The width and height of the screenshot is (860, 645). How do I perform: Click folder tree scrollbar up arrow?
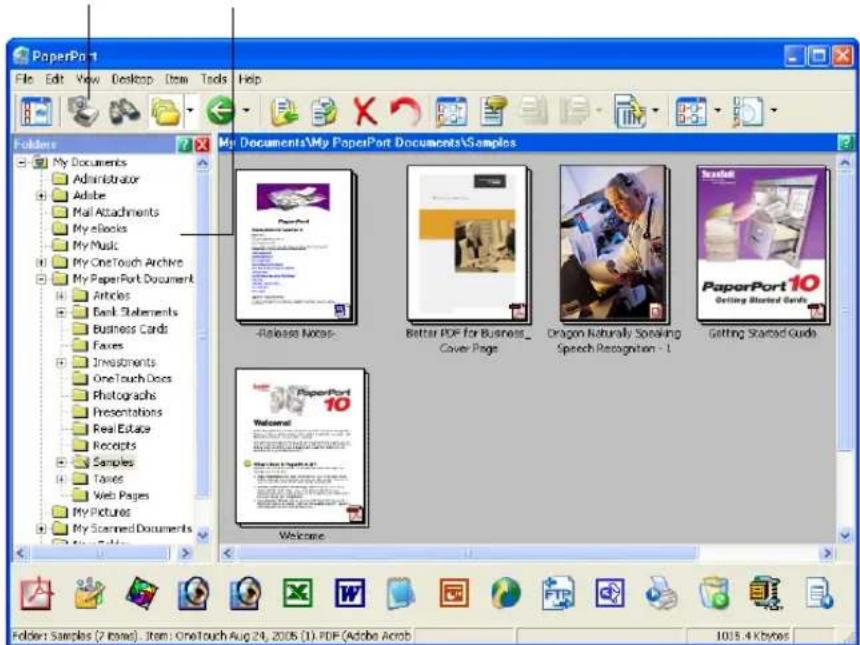pos(202,163)
